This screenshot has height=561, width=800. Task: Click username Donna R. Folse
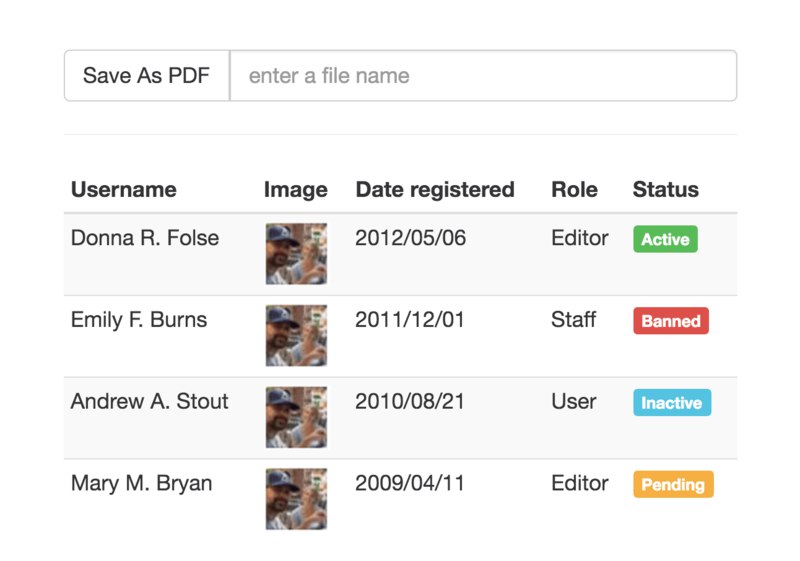[145, 238]
